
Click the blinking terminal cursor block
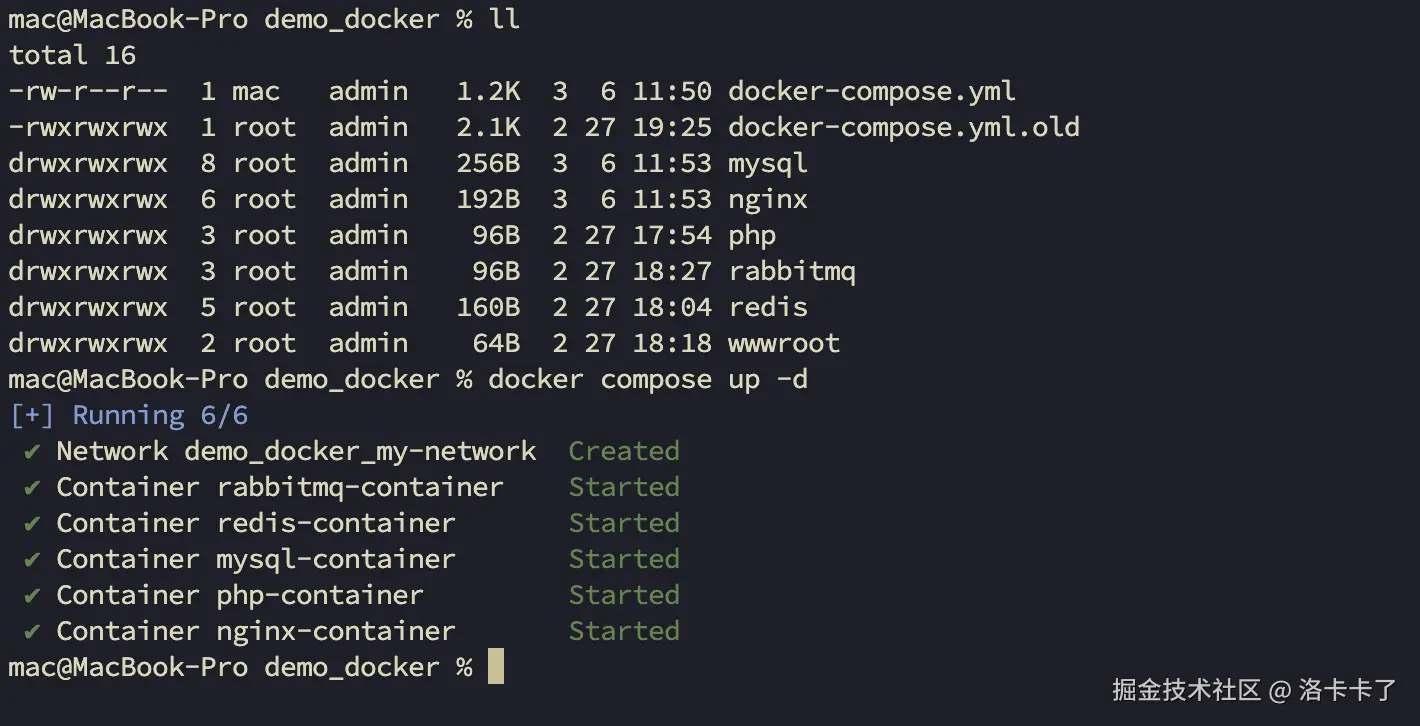click(x=496, y=666)
